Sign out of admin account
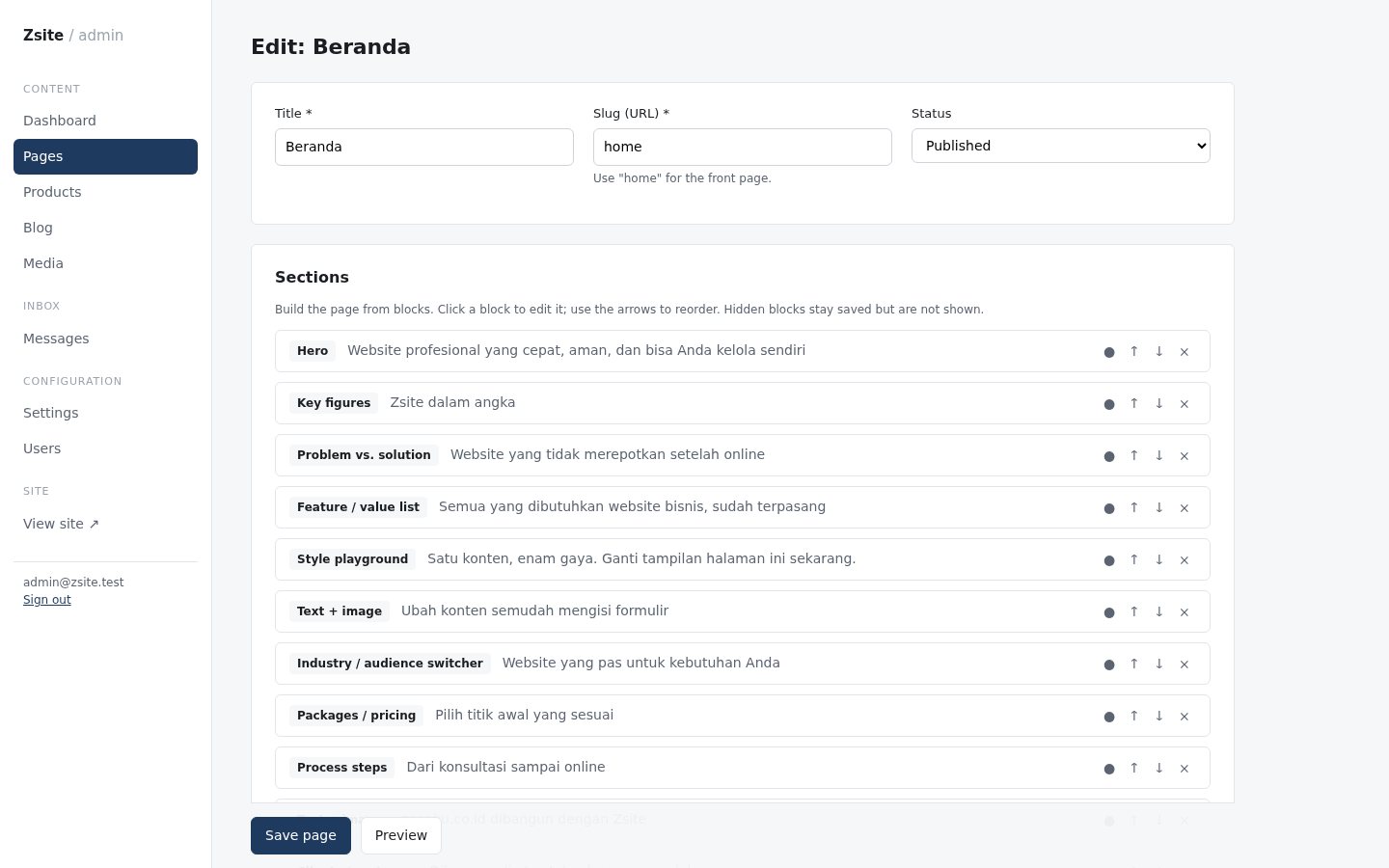This screenshot has height=868, width=1389. [47, 600]
